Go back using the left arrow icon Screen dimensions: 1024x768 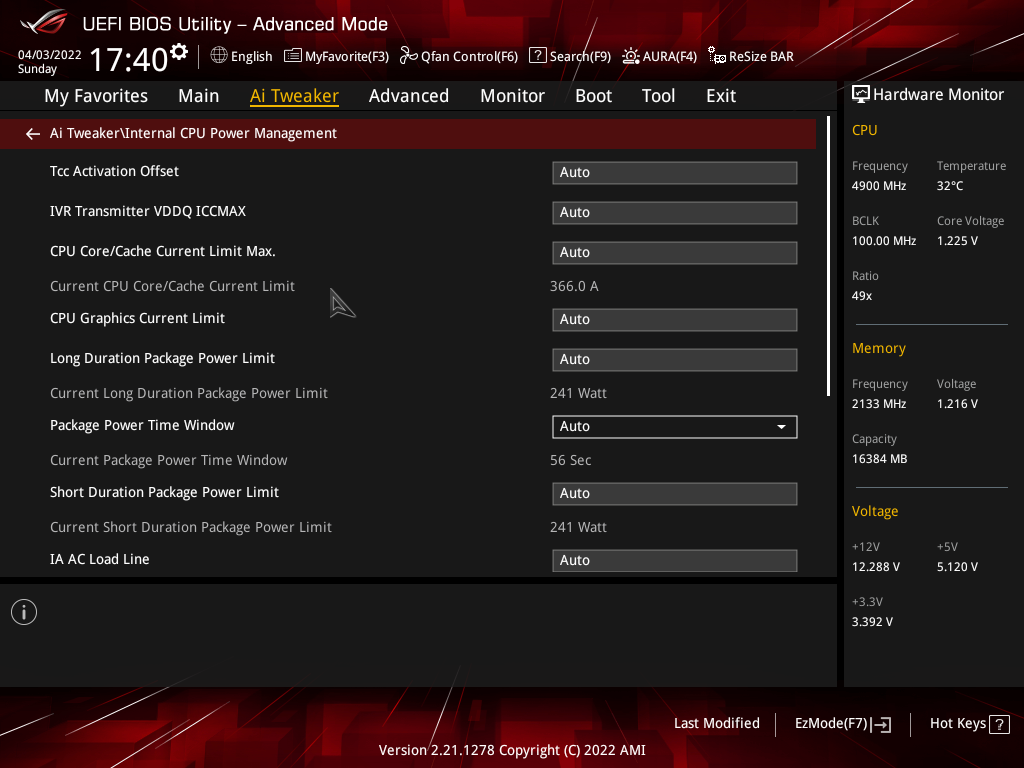coord(33,134)
